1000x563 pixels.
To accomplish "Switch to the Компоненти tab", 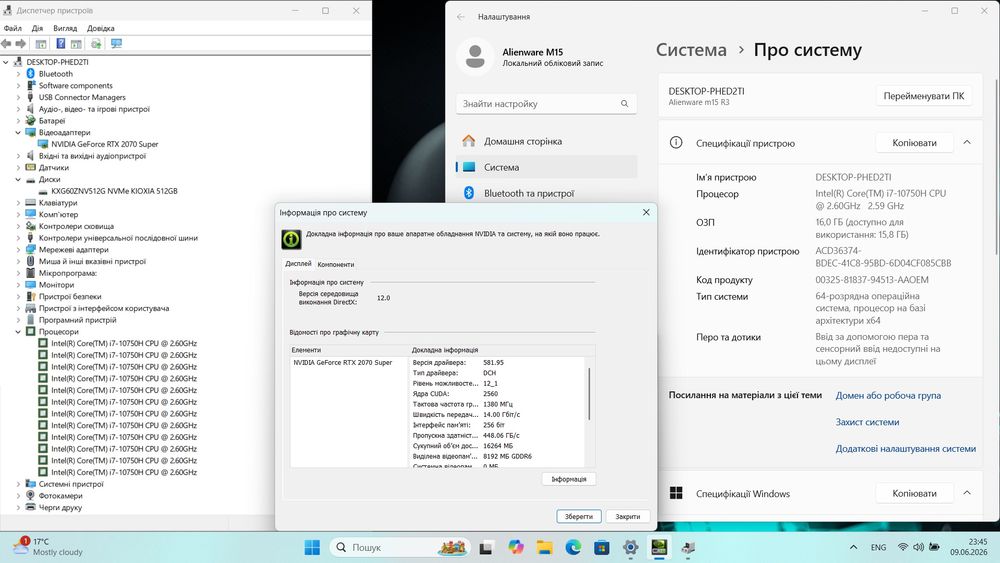I will (335, 264).
